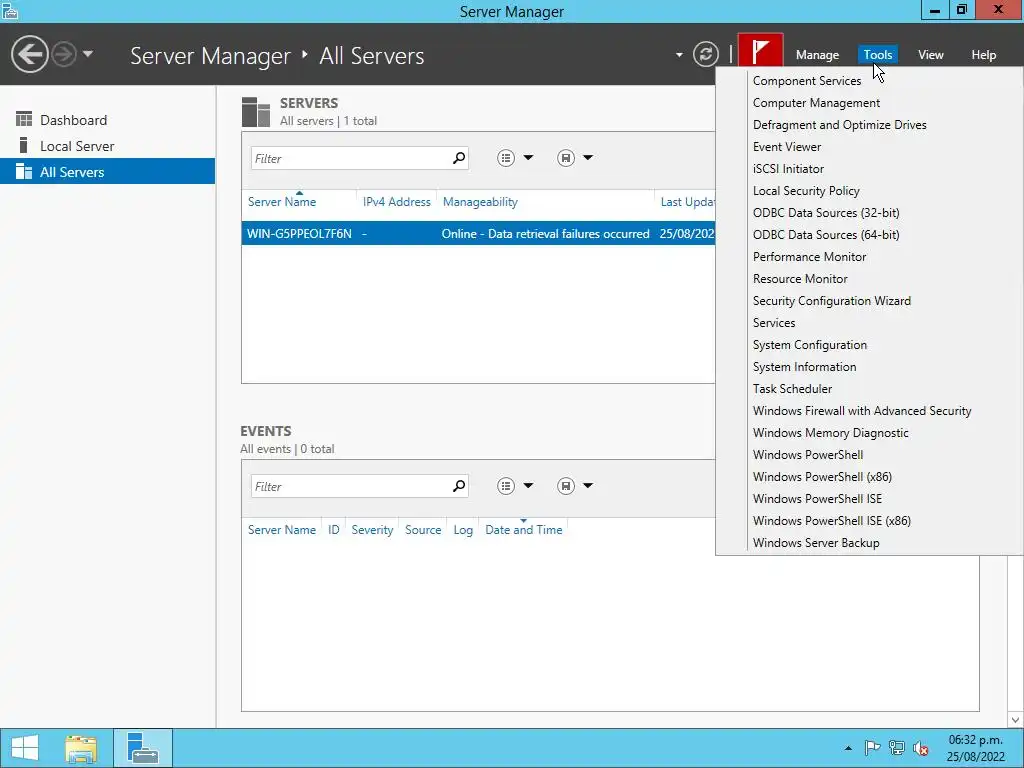The image size is (1024, 768).
Task: Click the Servers filter search magnifier
Action: [459, 158]
